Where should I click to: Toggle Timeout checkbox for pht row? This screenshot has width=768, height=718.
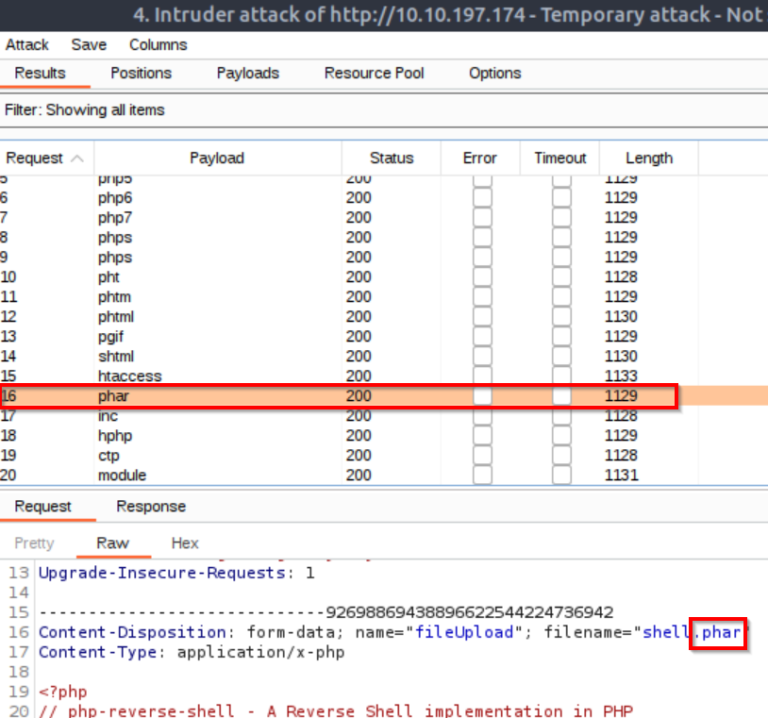pos(562,277)
